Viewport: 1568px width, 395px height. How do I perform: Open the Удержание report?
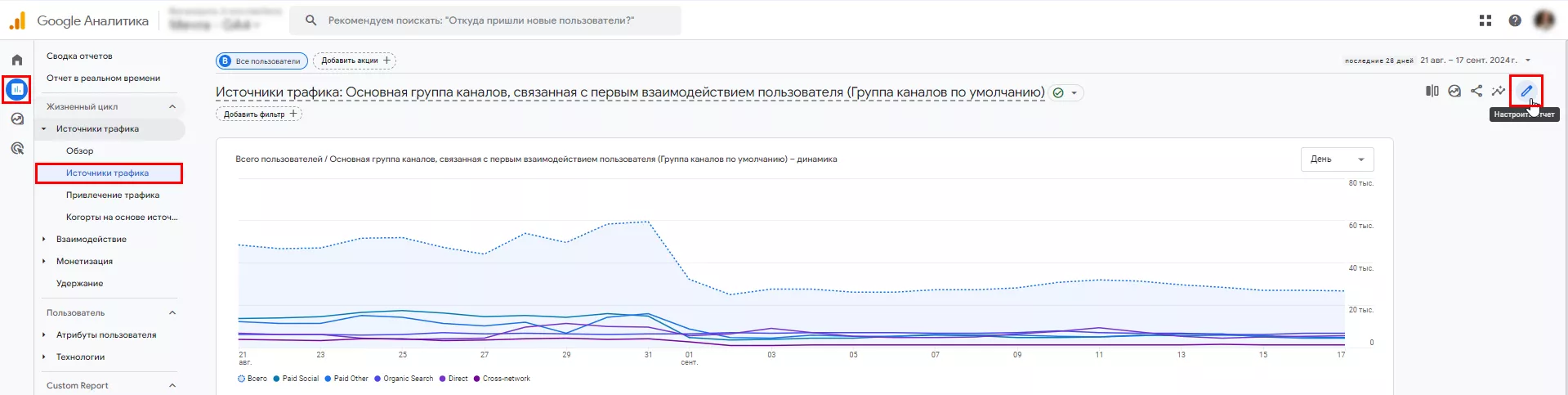coord(80,284)
